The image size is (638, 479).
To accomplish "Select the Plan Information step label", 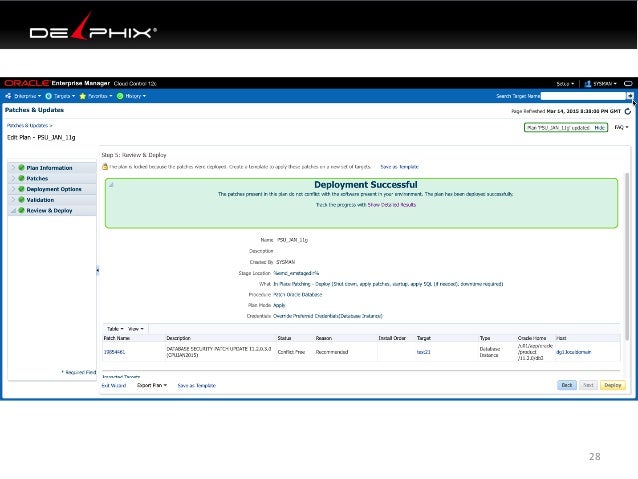I will pyautogui.click(x=49, y=168).
